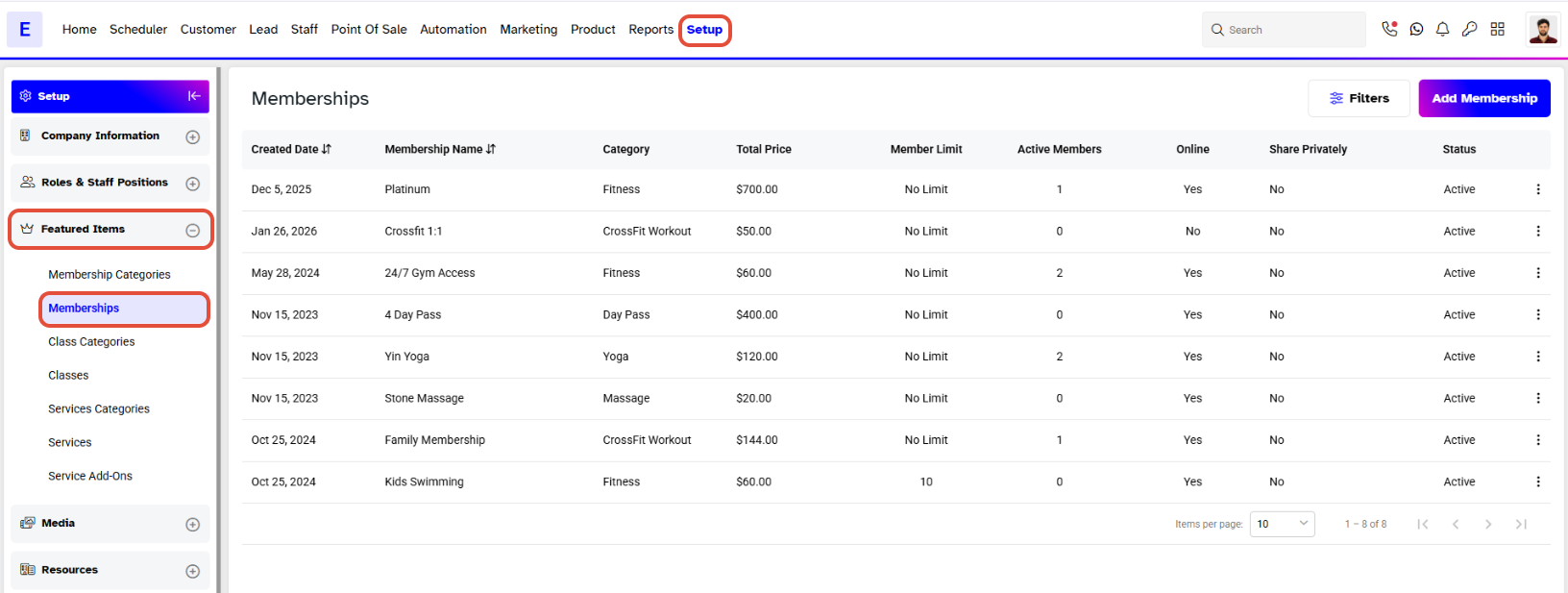Open the Reports menu
The width and height of the screenshot is (1568, 593).
651,30
